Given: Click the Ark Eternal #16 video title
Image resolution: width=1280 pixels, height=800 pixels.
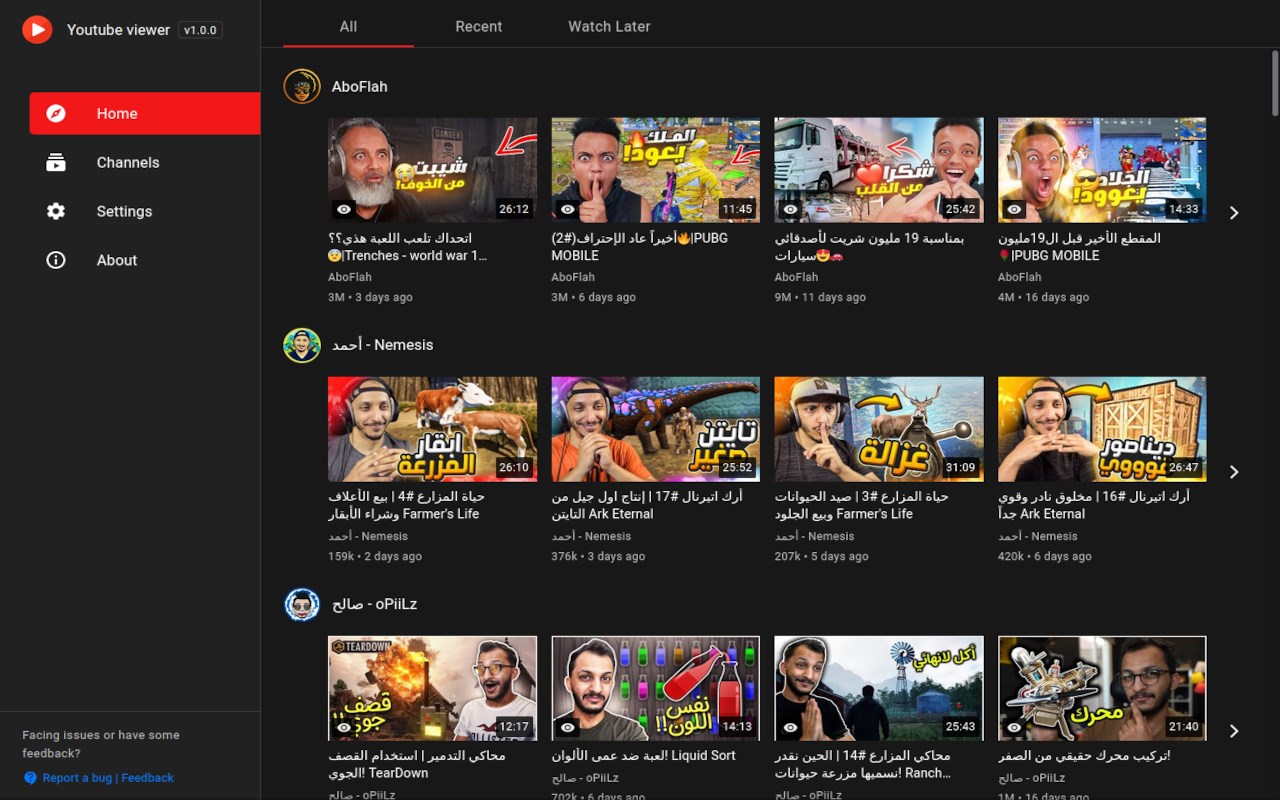Looking at the screenshot, I should pos(1094,505).
